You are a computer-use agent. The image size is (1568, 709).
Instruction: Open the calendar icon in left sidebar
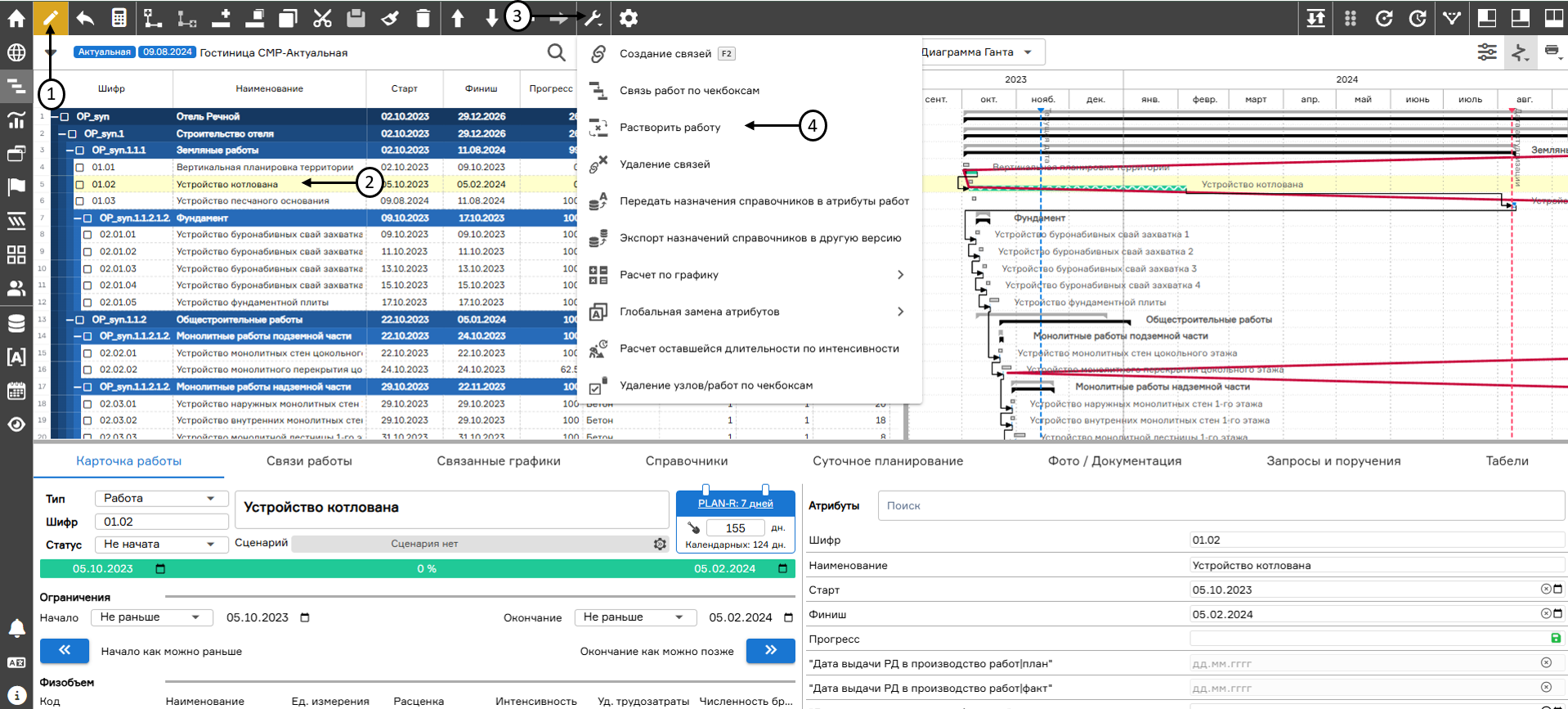(16, 390)
